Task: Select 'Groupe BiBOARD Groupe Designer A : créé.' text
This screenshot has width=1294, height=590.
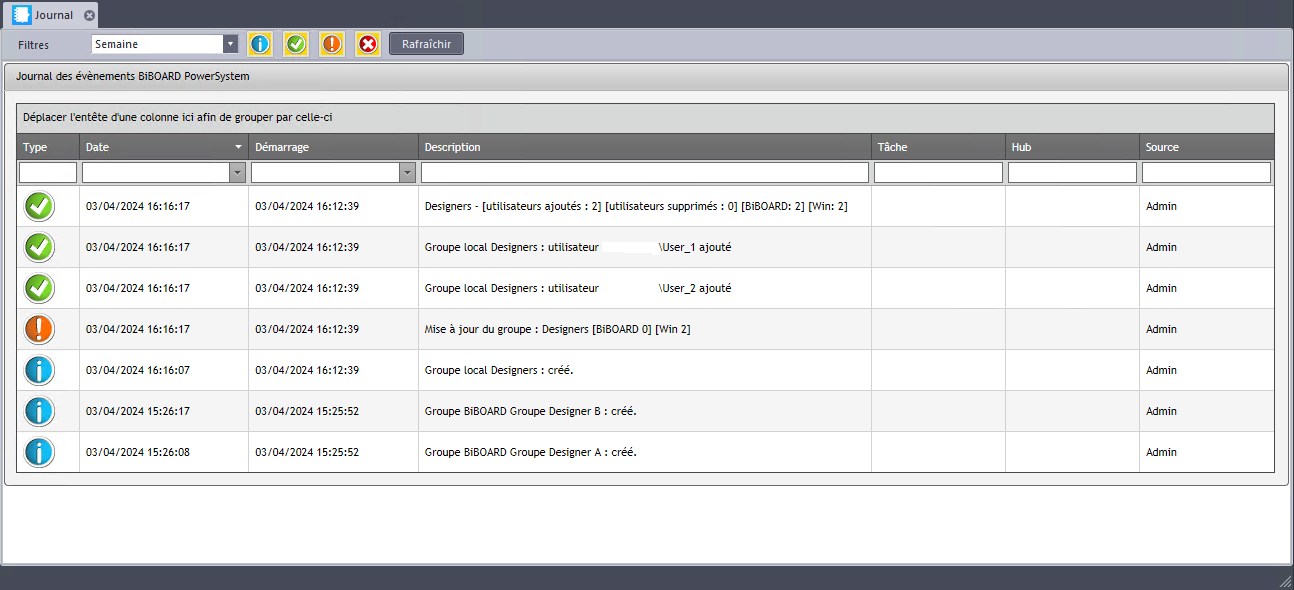Action: pos(530,452)
